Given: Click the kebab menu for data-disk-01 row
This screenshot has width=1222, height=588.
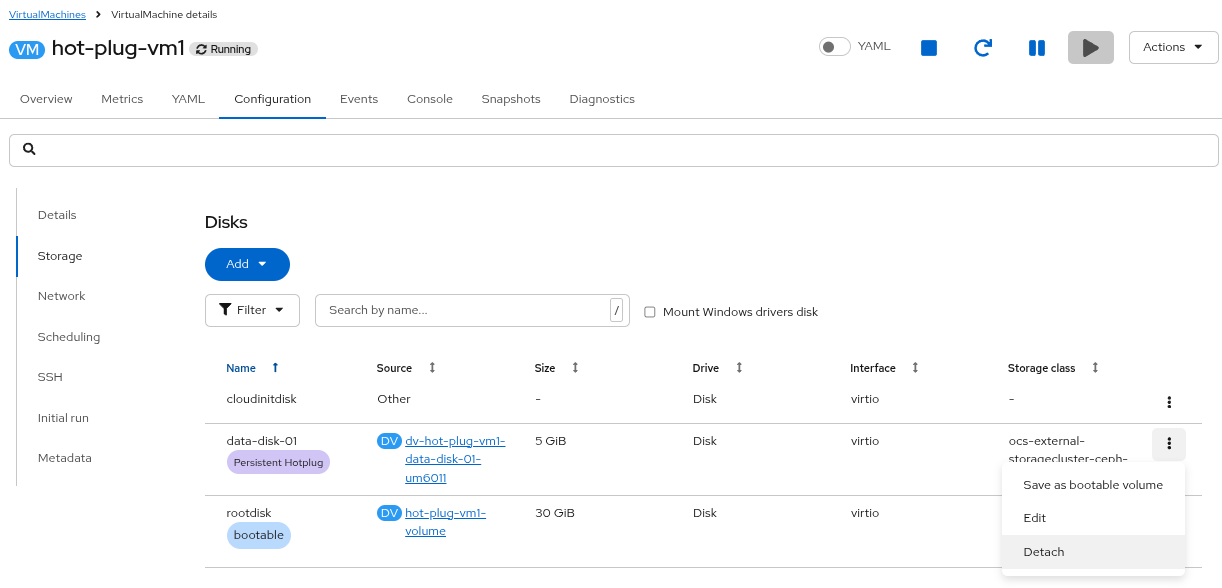Looking at the screenshot, I should point(1168,444).
